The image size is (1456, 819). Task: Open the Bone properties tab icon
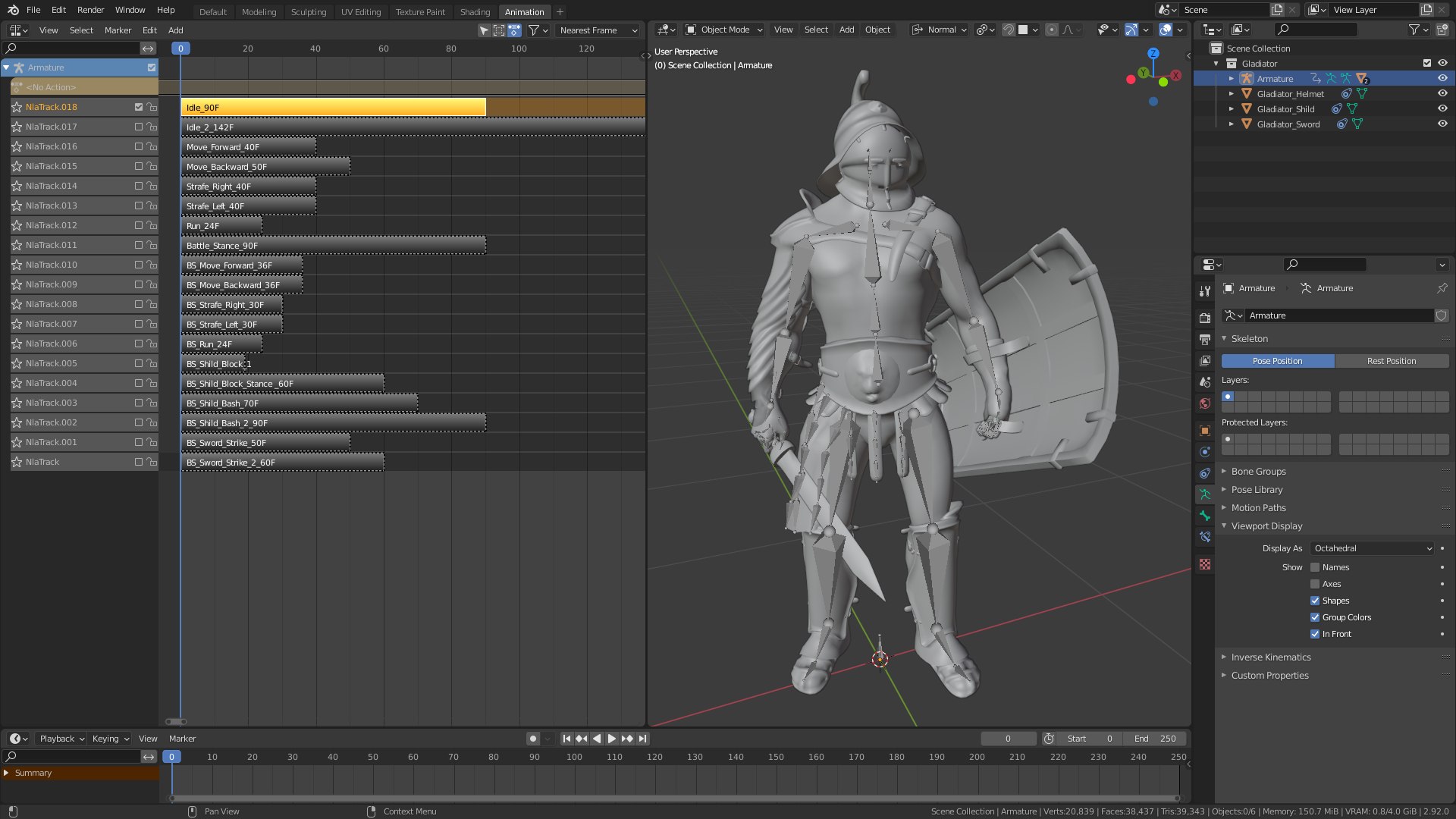(1204, 516)
